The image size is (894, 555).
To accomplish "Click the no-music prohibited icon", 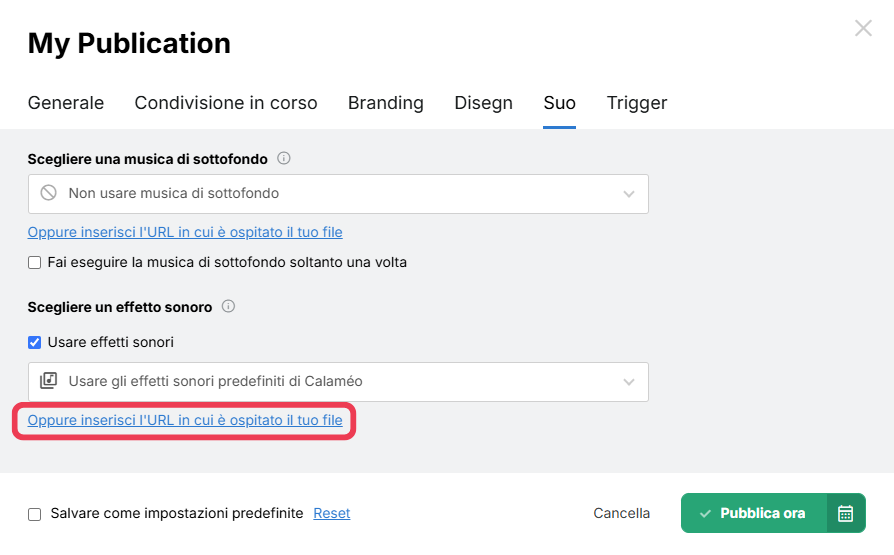I will click(x=48, y=193).
